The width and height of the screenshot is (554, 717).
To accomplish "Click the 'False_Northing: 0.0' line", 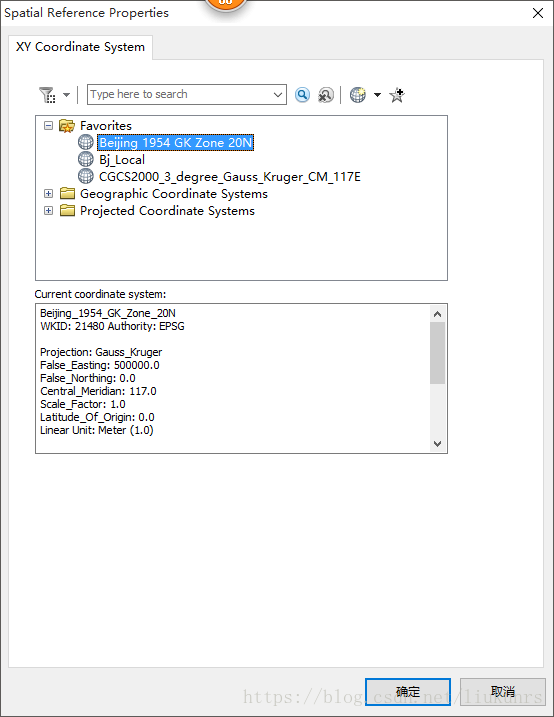I will pyautogui.click(x=88, y=379).
